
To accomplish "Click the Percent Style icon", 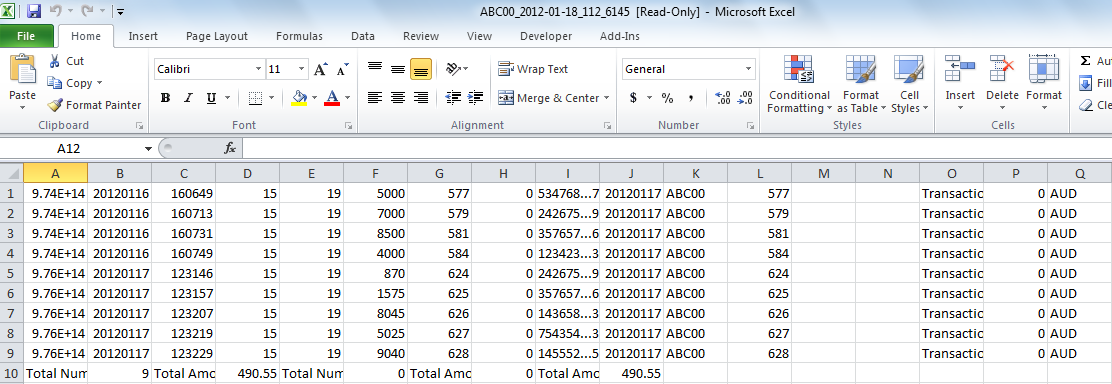I will coord(667,98).
